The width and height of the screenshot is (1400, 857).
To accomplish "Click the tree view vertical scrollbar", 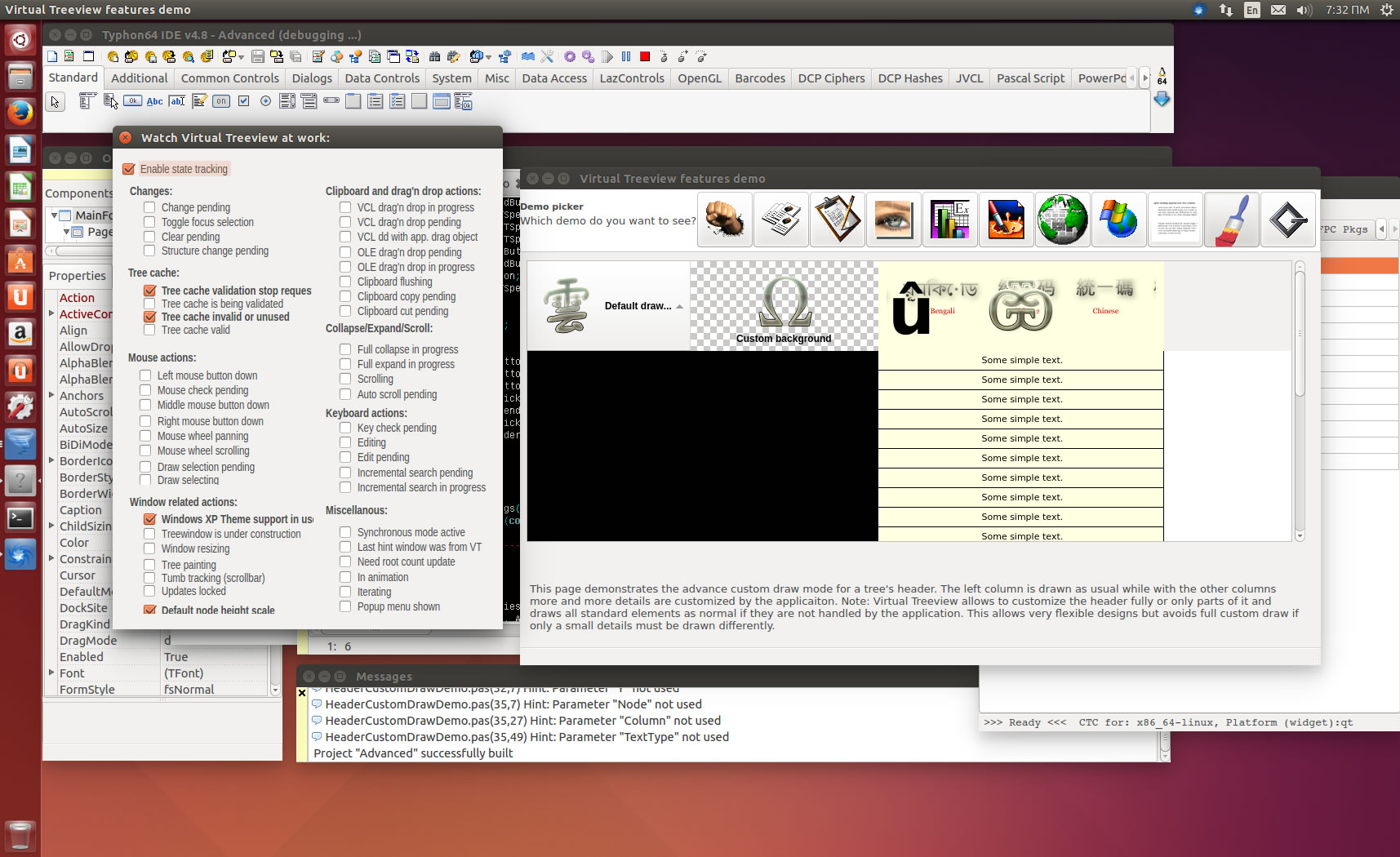I will [1300, 401].
